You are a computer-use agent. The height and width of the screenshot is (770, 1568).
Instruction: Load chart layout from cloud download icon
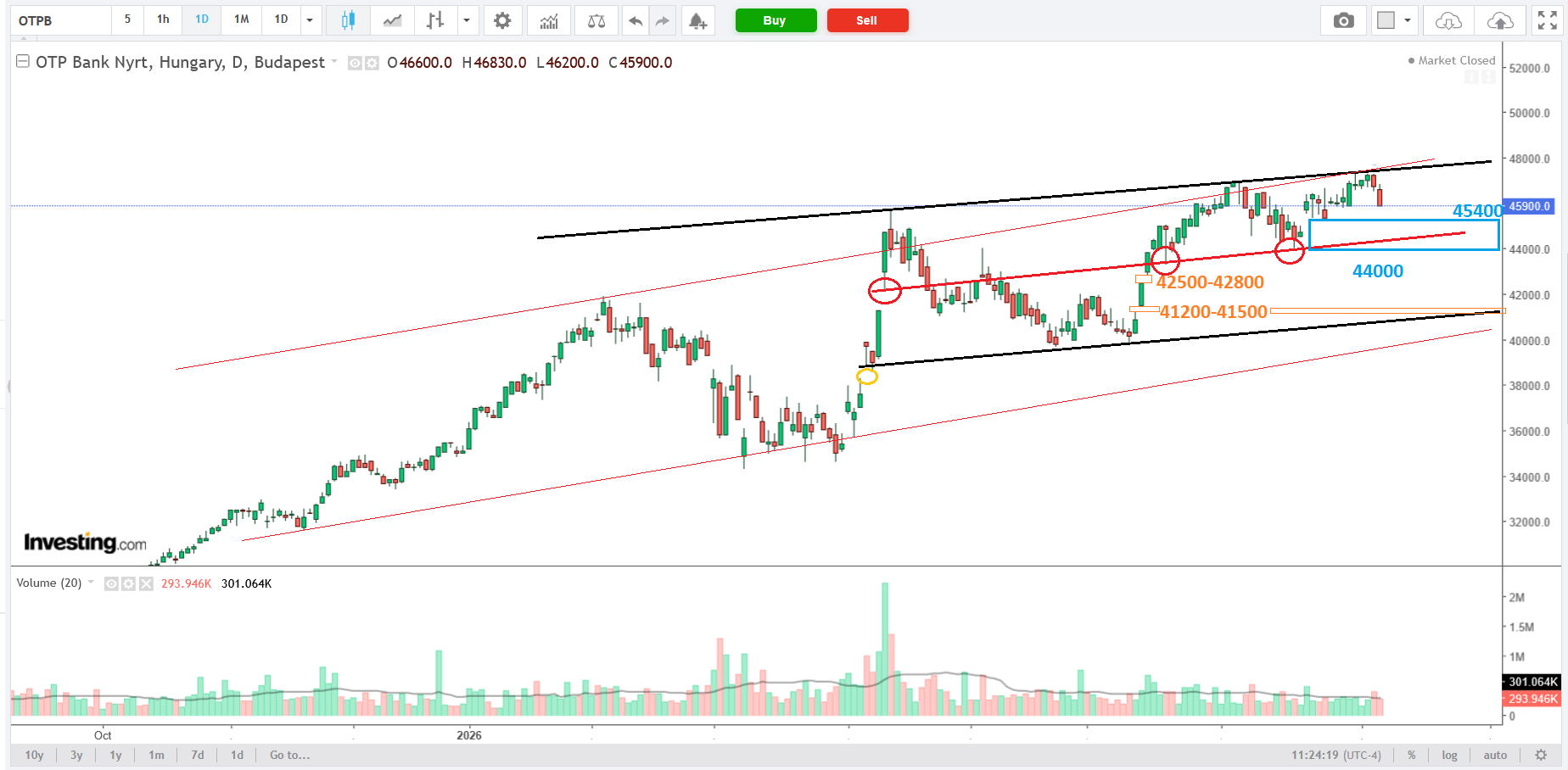1448,20
